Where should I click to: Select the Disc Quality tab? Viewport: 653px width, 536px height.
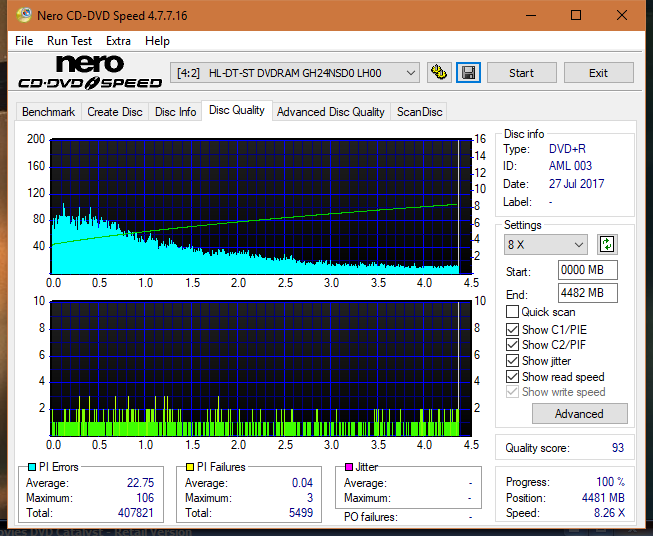[237, 110]
